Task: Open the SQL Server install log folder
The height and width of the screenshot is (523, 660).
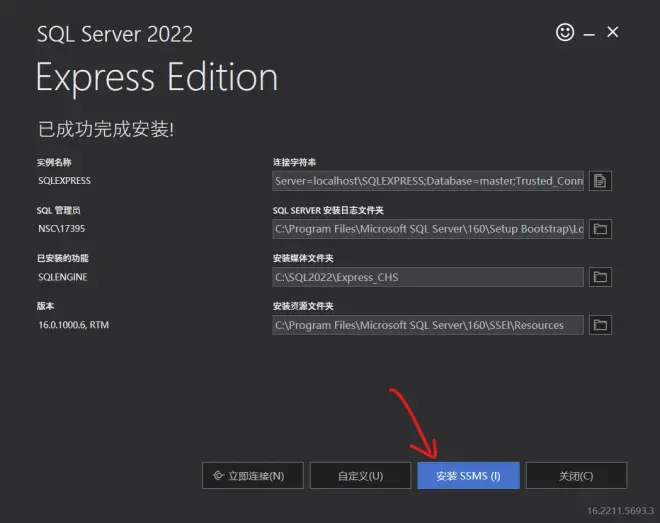Action: coord(600,229)
